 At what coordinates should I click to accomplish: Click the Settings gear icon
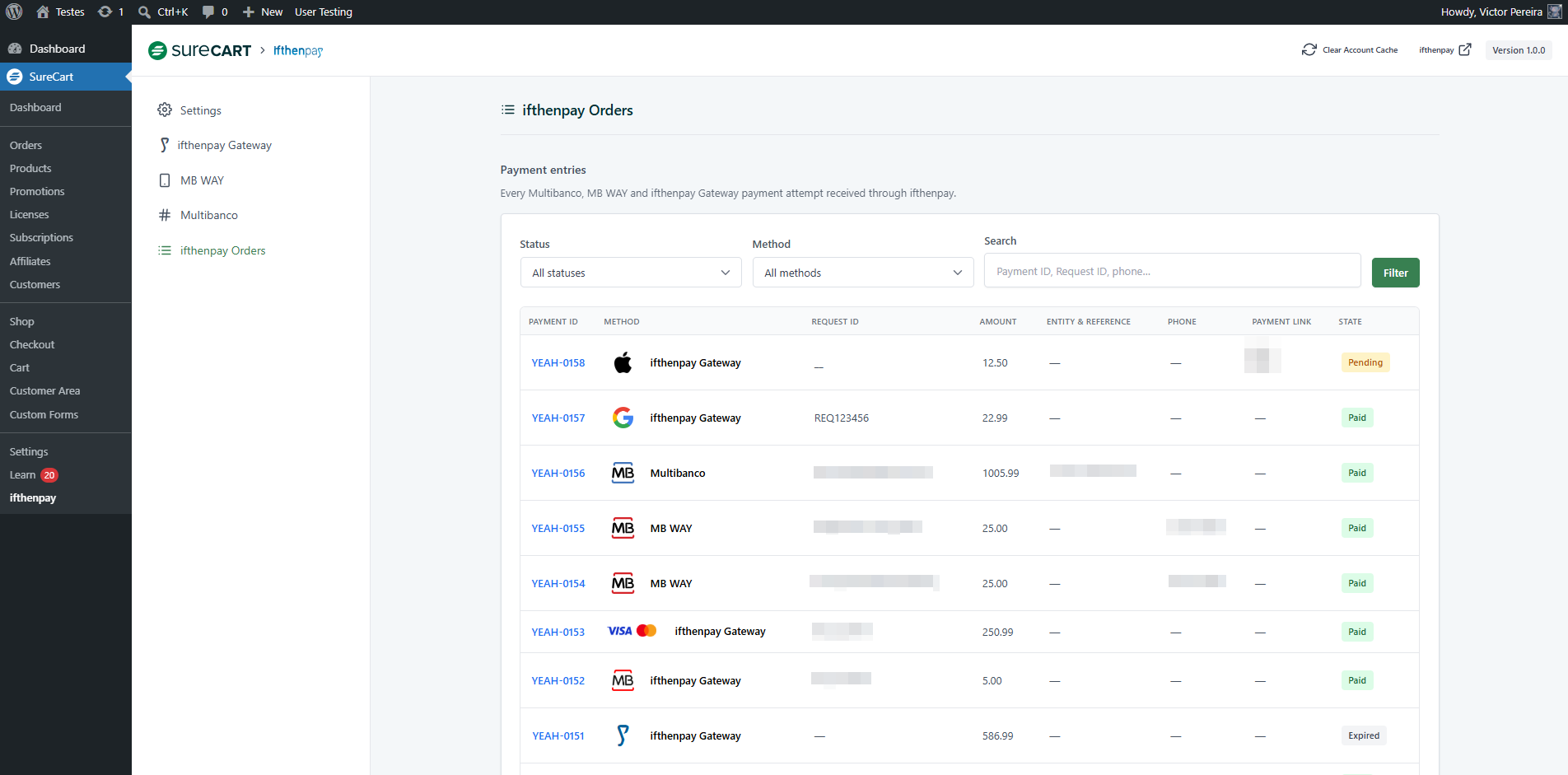tap(165, 110)
